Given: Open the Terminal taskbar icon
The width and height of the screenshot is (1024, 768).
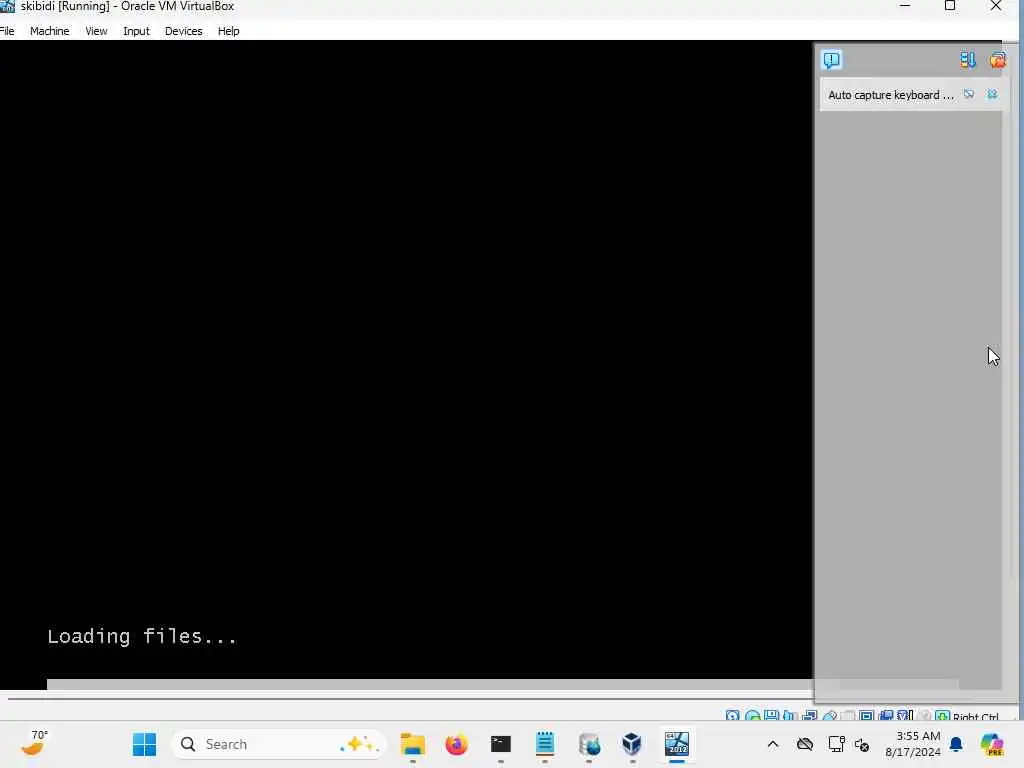Looking at the screenshot, I should (501, 744).
